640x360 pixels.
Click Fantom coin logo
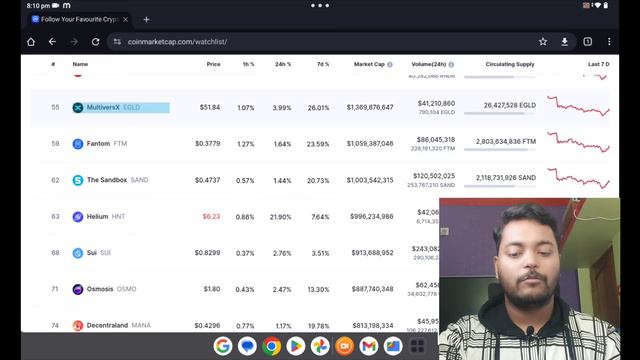(x=78, y=144)
